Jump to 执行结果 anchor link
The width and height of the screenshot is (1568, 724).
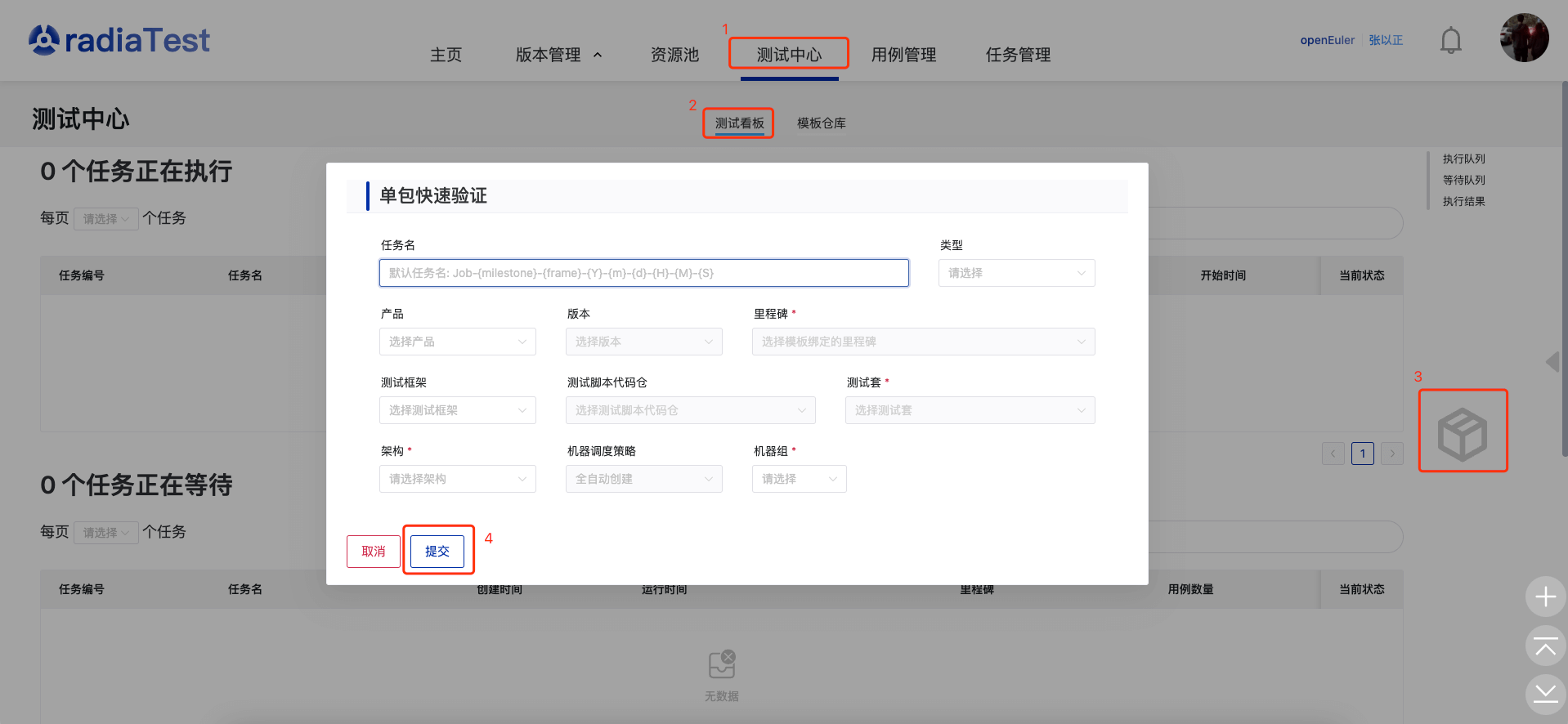(x=1463, y=201)
